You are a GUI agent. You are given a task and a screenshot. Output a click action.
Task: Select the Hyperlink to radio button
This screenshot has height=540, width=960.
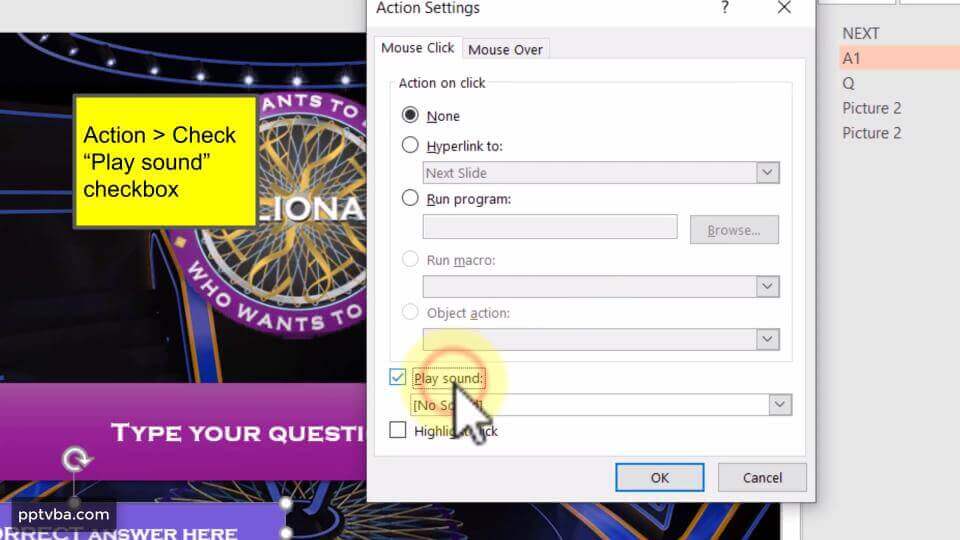[410, 145]
